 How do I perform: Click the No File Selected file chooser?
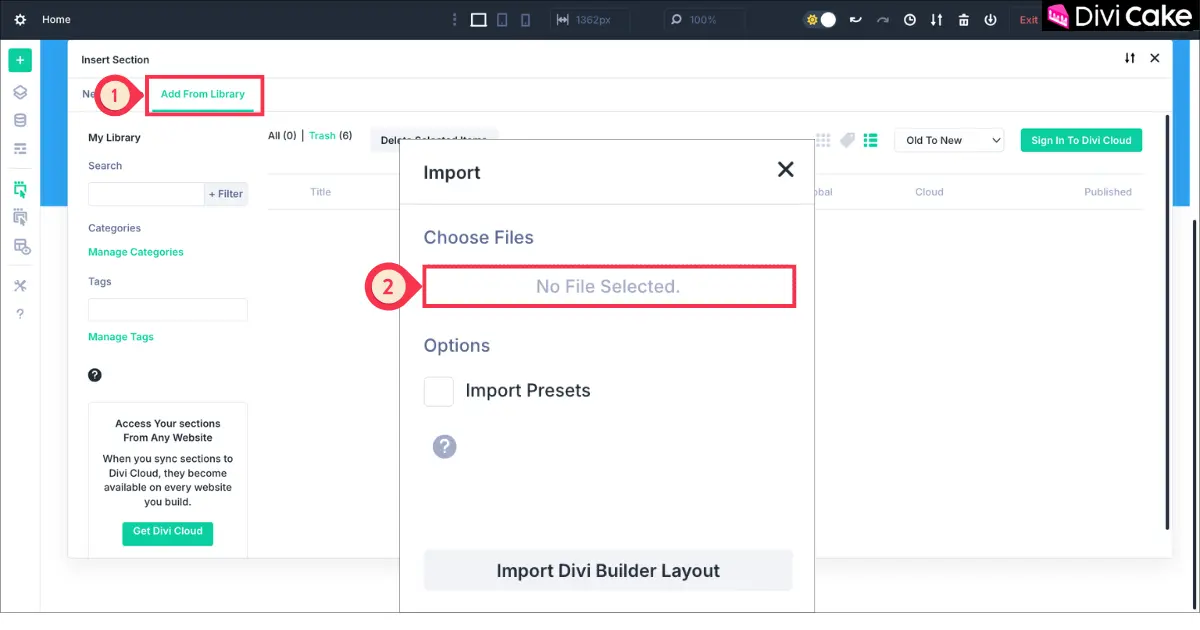pyautogui.click(x=608, y=286)
